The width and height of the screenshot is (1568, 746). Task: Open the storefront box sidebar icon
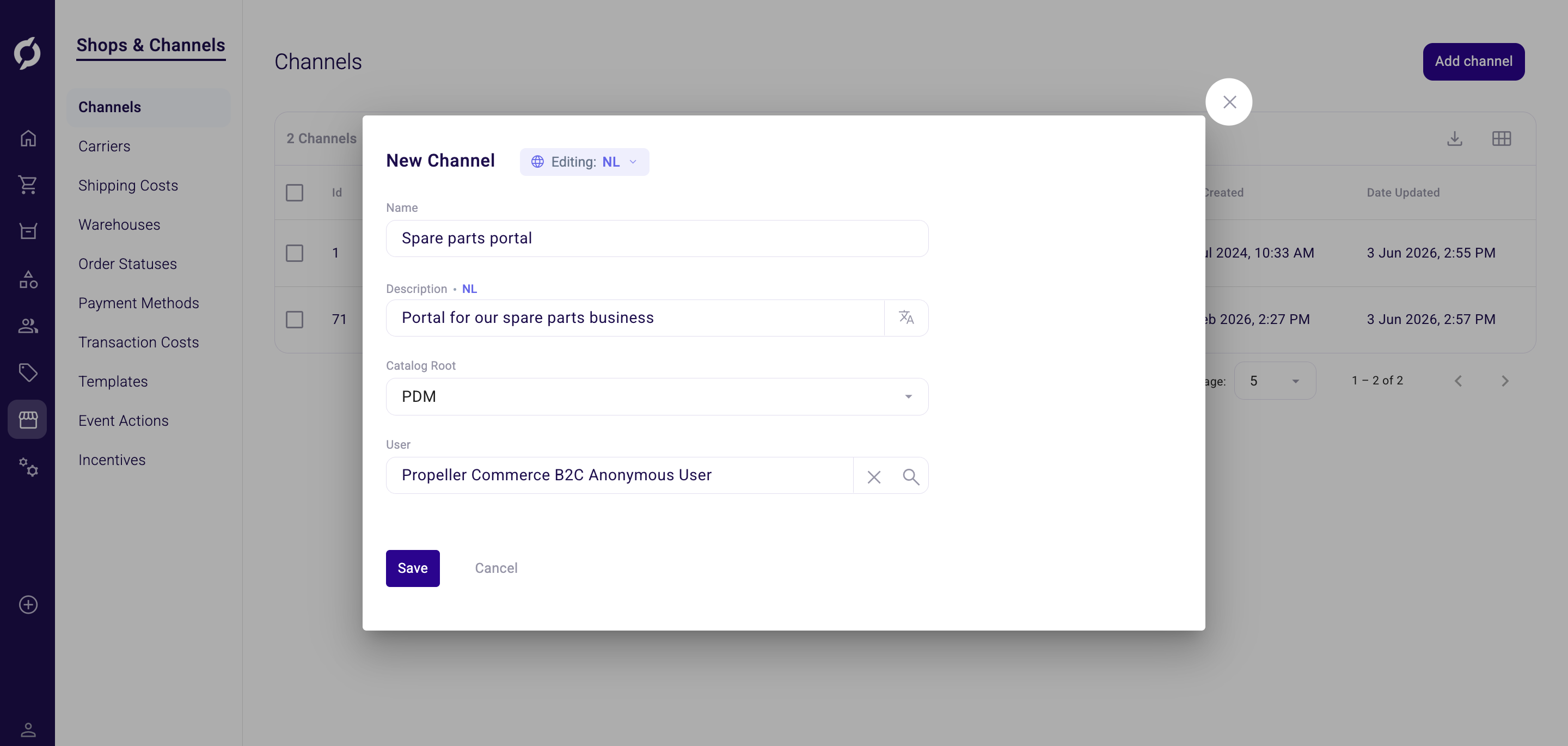pyautogui.click(x=28, y=231)
